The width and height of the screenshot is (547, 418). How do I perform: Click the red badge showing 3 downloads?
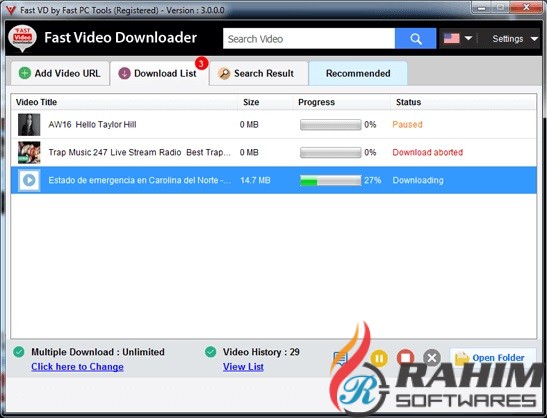coord(201,64)
